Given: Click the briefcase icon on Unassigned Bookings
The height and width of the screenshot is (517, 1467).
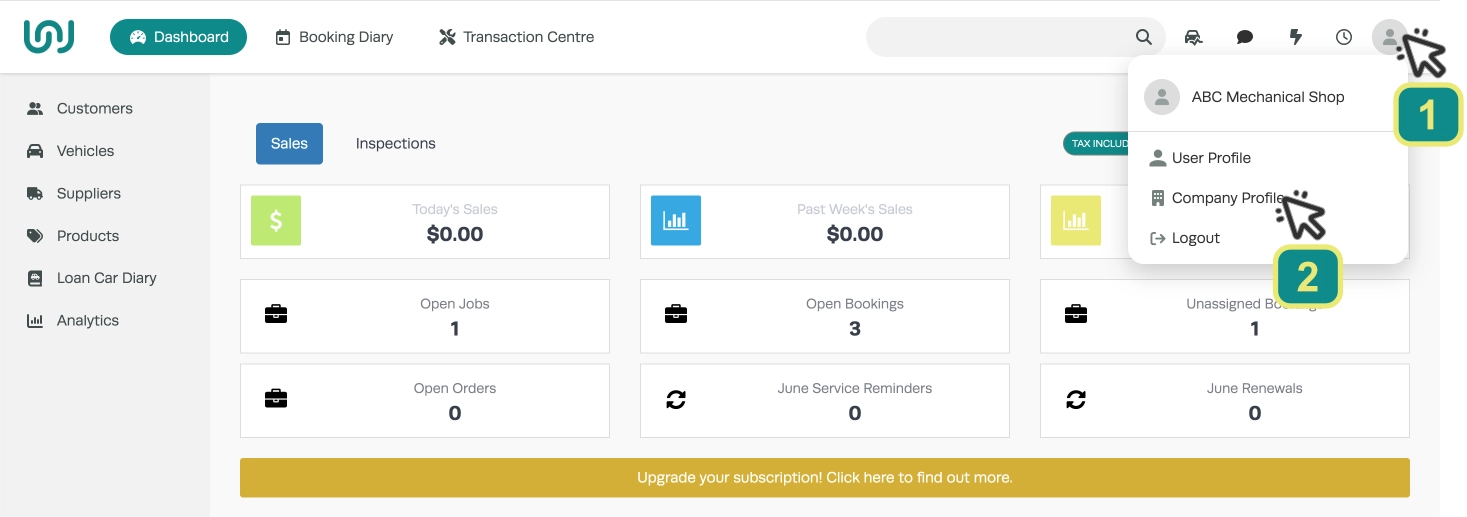Looking at the screenshot, I should [x=1076, y=314].
